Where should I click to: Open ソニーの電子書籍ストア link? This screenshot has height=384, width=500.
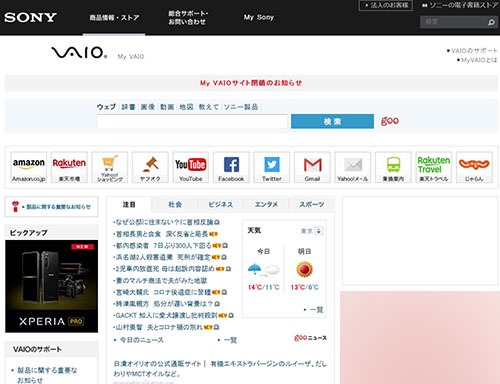click(x=460, y=5)
